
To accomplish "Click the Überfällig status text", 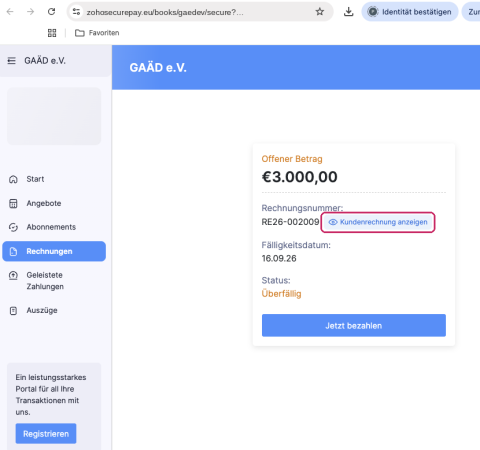I will [281, 294].
